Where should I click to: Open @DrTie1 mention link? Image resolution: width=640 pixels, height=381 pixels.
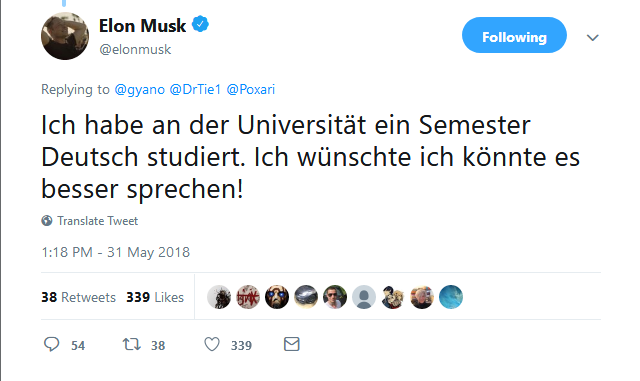pyautogui.click(x=195, y=89)
